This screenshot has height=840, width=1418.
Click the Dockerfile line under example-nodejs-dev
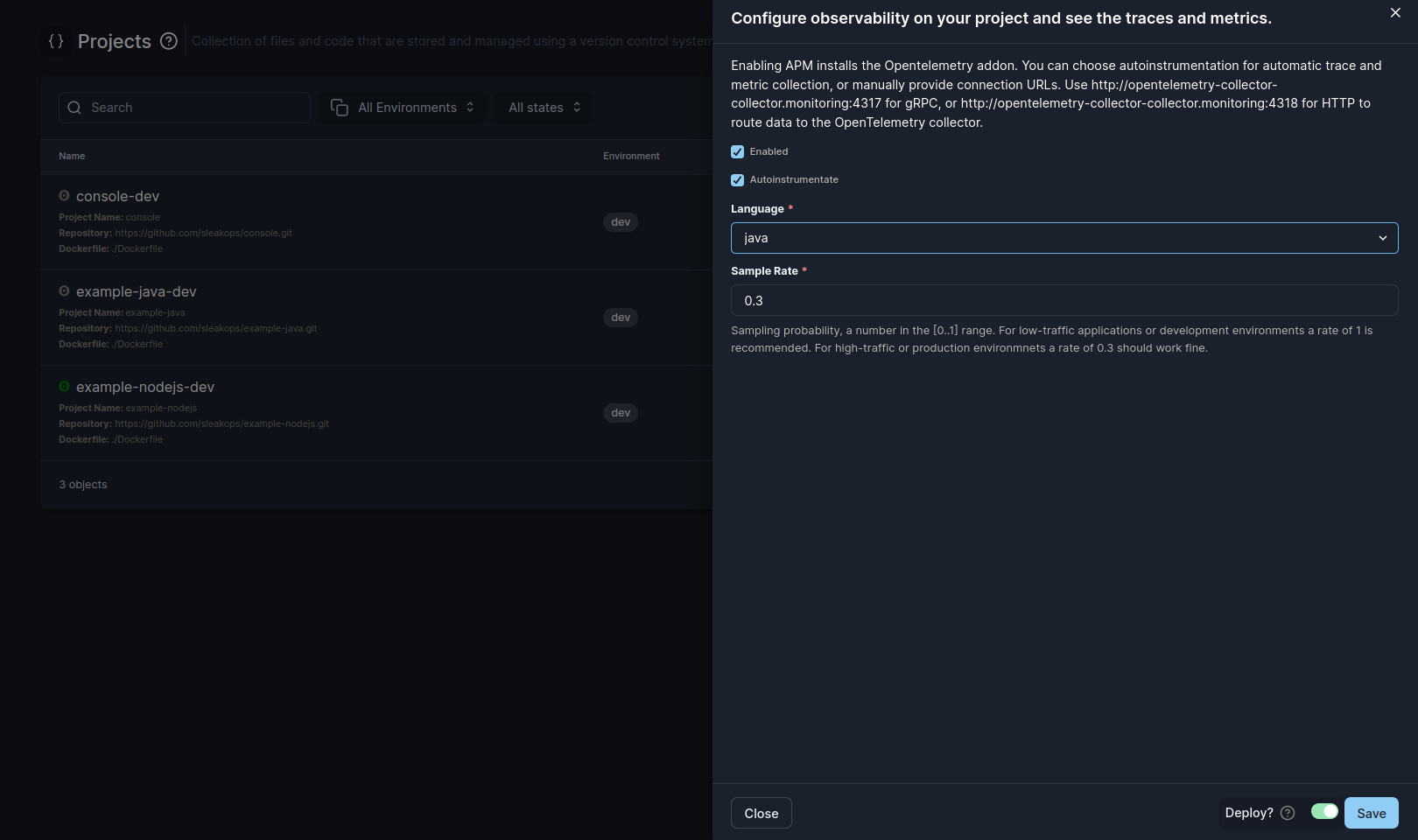click(x=110, y=439)
